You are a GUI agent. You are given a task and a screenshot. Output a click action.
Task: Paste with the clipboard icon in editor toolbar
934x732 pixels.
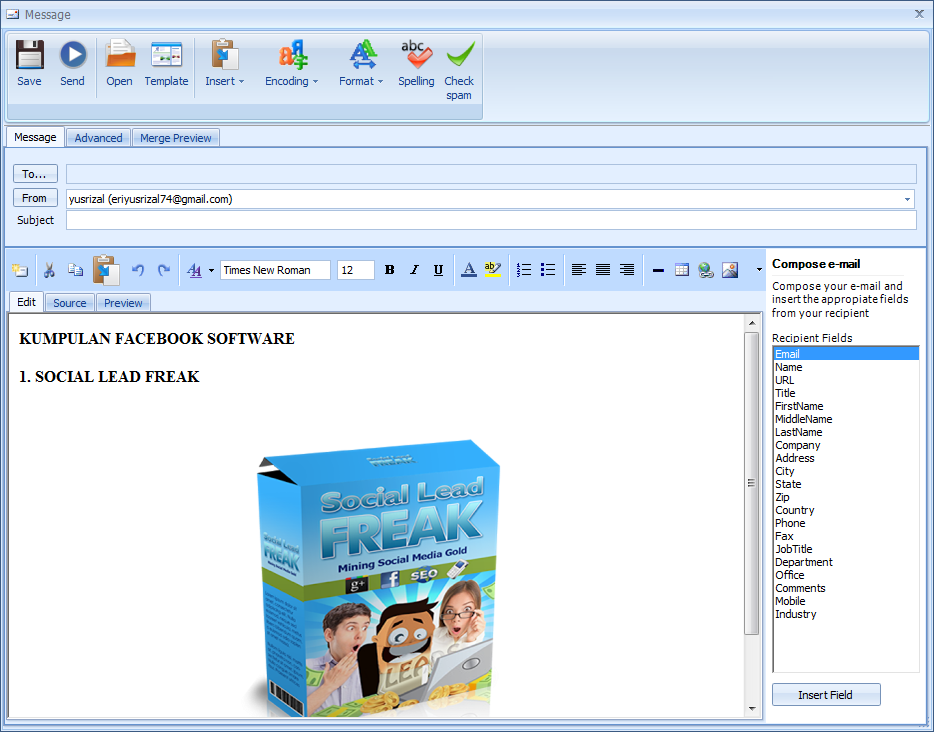tap(106, 270)
